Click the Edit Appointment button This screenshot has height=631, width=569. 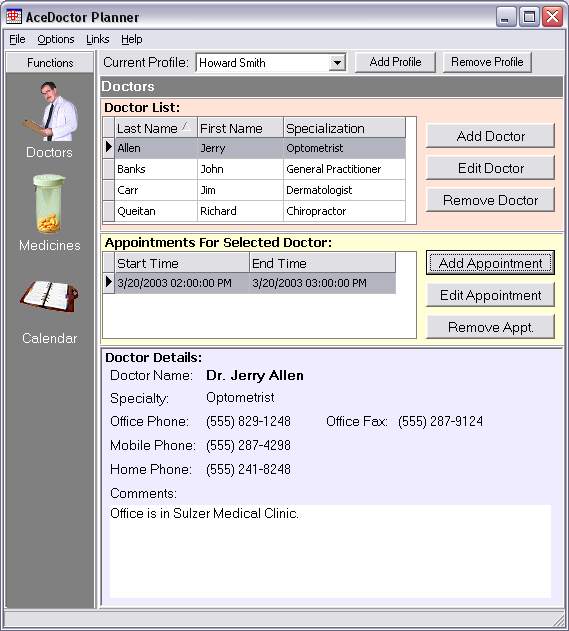[x=490, y=295]
